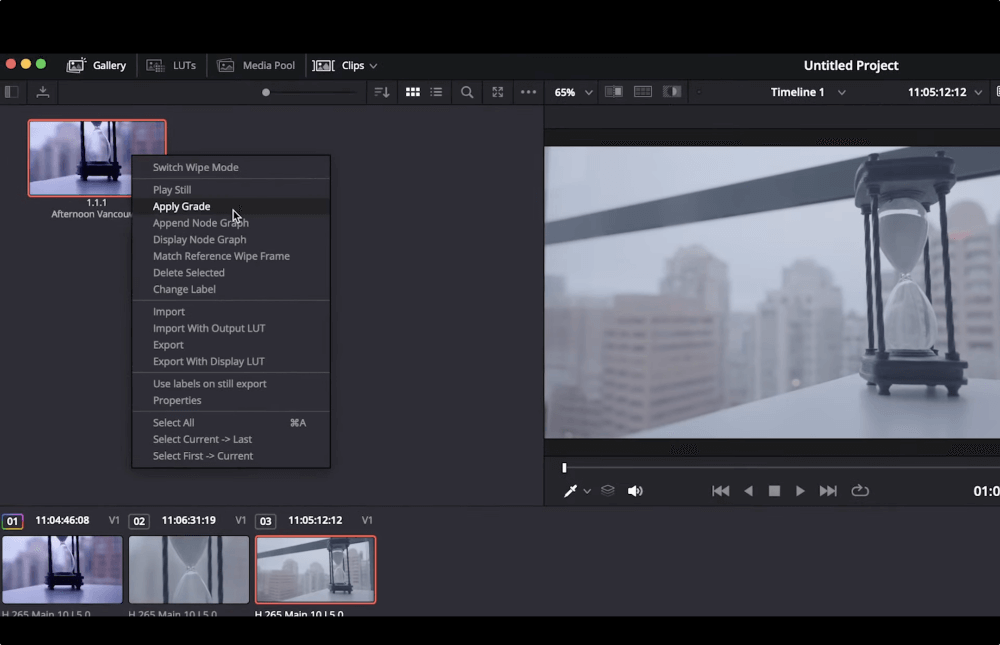The height and width of the screenshot is (645, 1000).
Task: Switch gallery to thumbnail grid view
Action: [413, 92]
